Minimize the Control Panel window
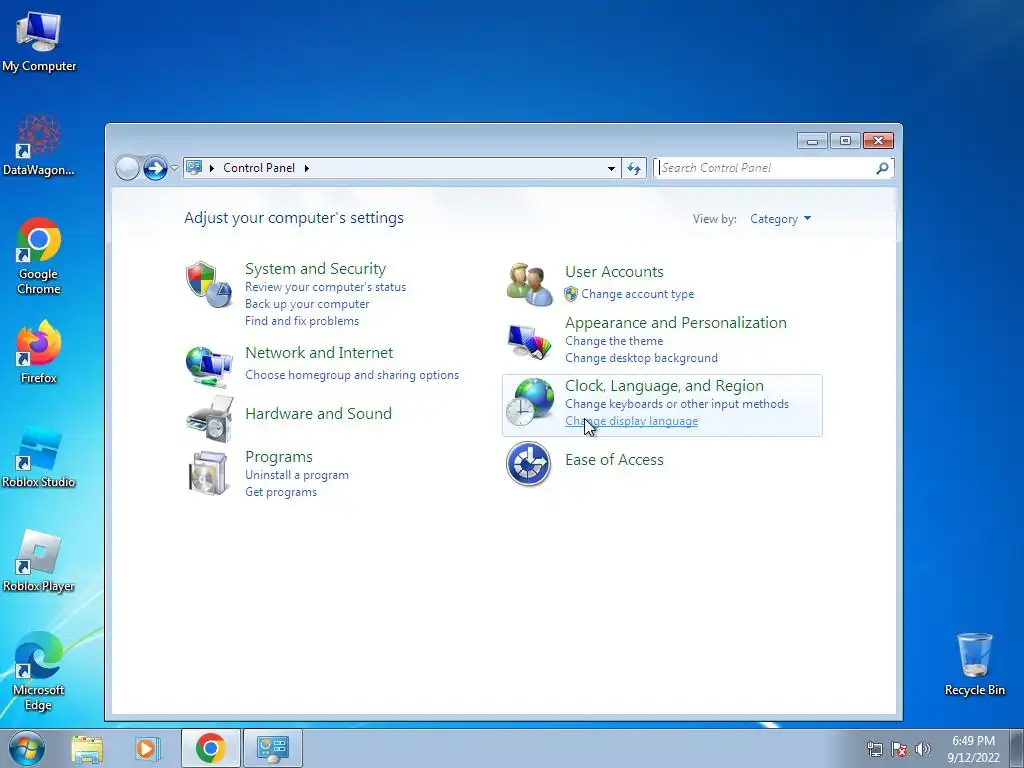 pos(812,141)
